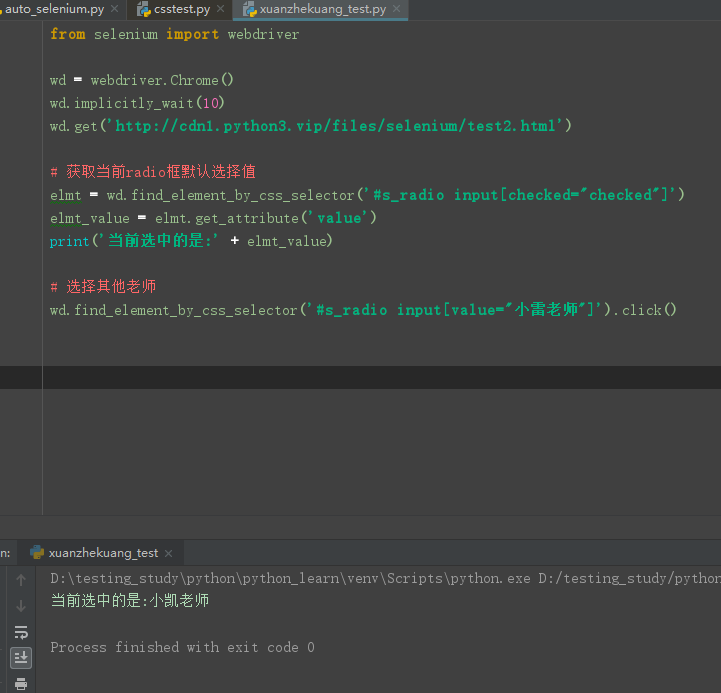Viewport: 721px width, 693px height.
Task: Click the Up the Stack Trace arrow
Action: [21, 580]
